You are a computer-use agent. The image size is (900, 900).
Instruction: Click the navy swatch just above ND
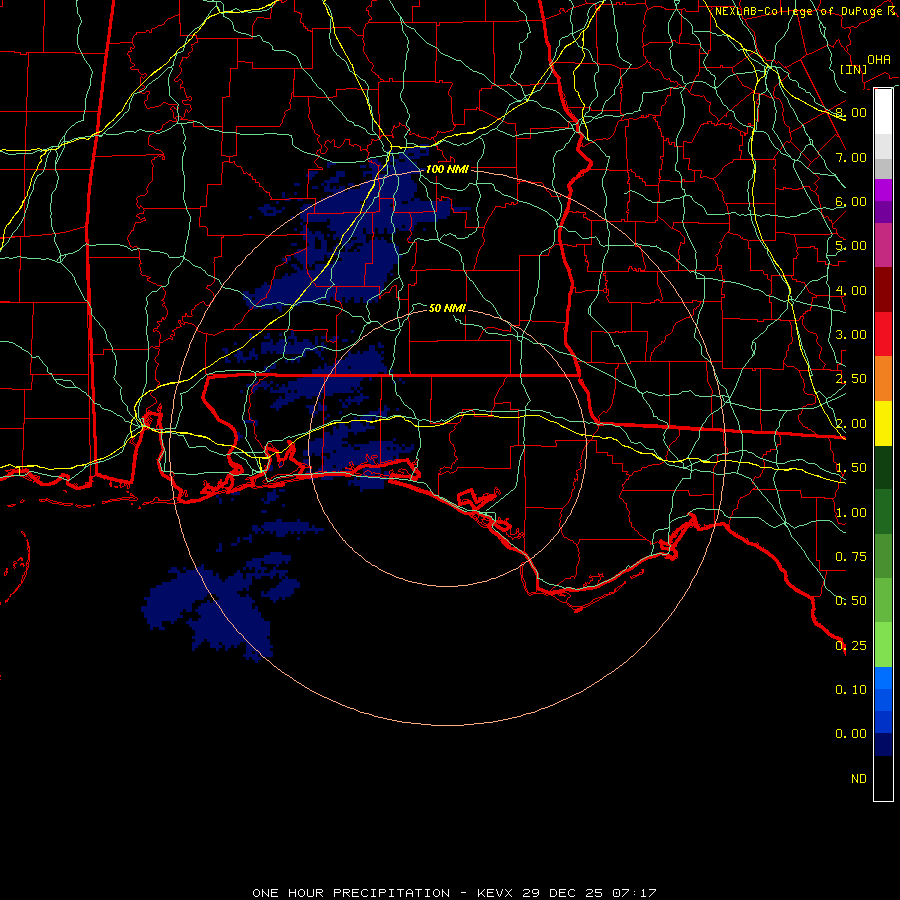tap(883, 745)
